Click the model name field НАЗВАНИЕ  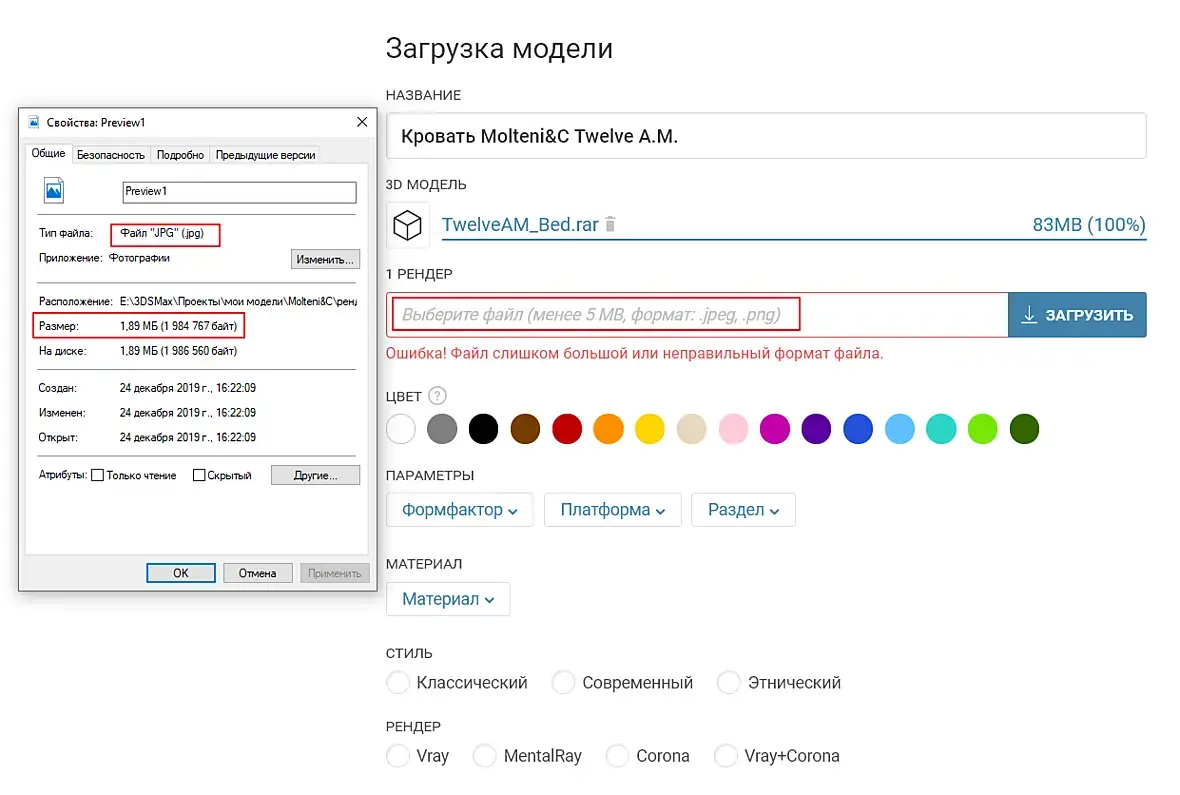pos(766,136)
